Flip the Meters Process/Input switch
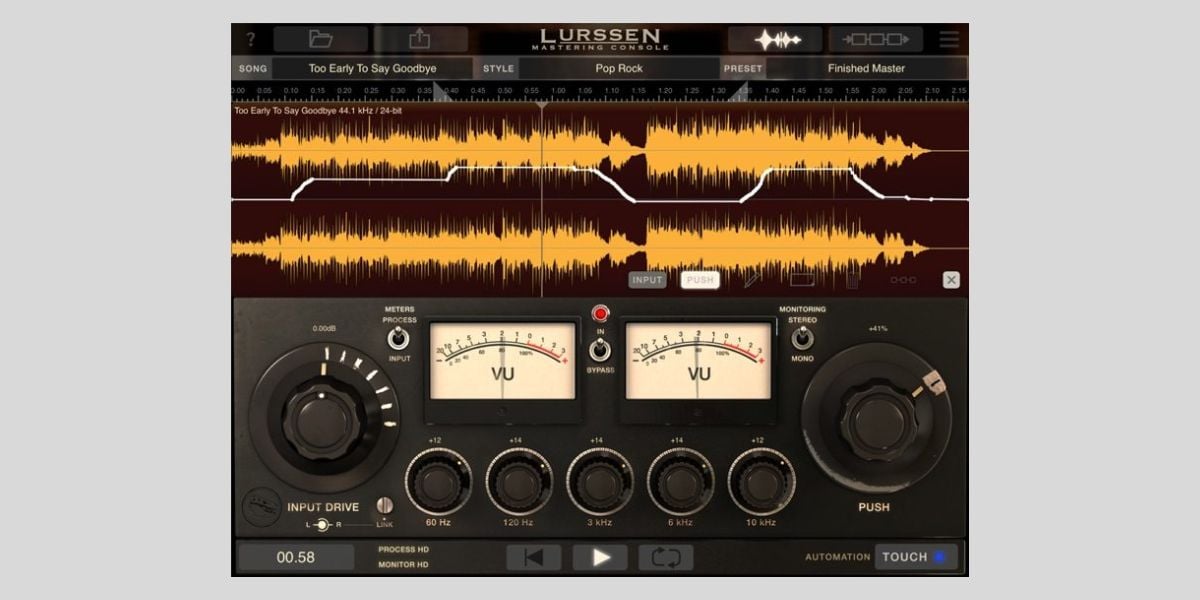Screen dimensions: 1200x600 coord(399,338)
